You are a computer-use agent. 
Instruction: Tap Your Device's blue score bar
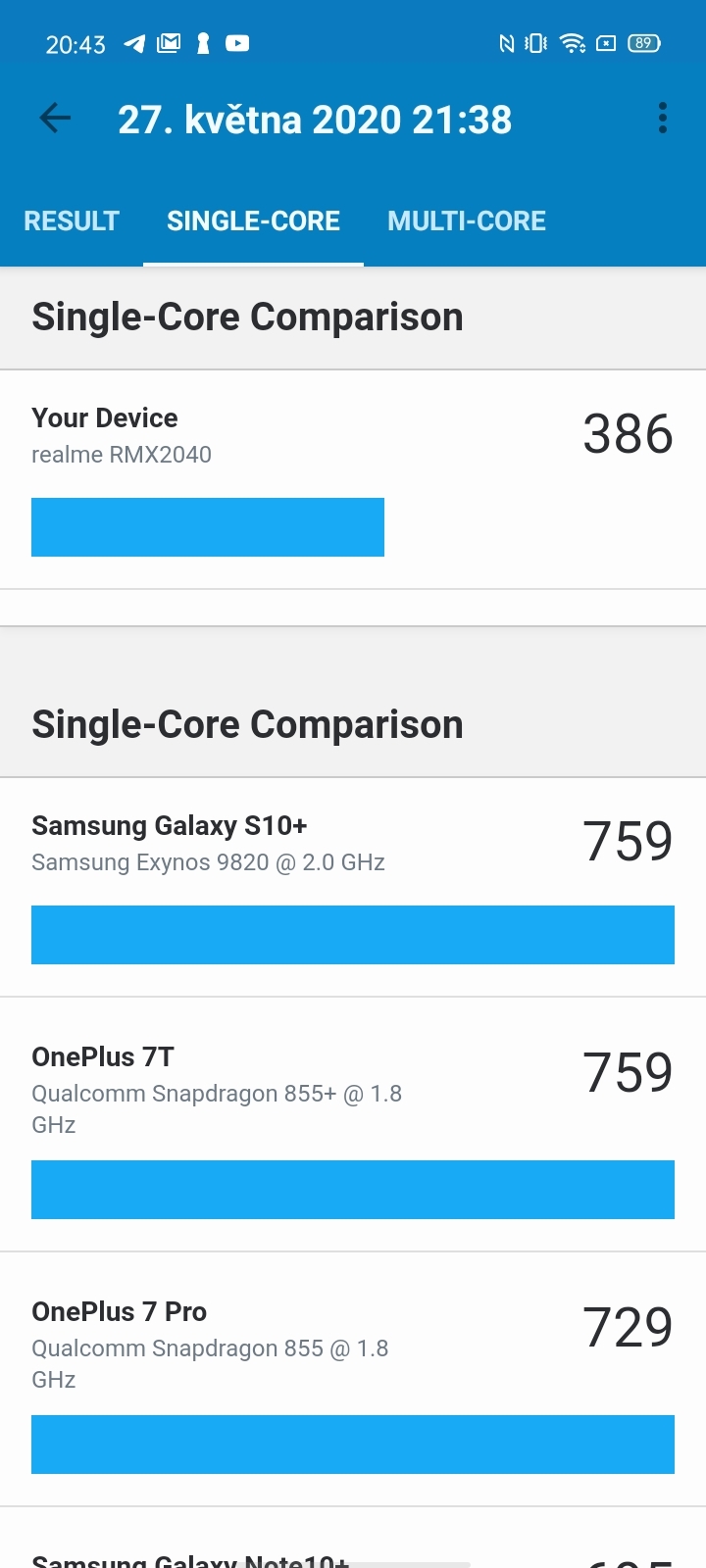(208, 526)
